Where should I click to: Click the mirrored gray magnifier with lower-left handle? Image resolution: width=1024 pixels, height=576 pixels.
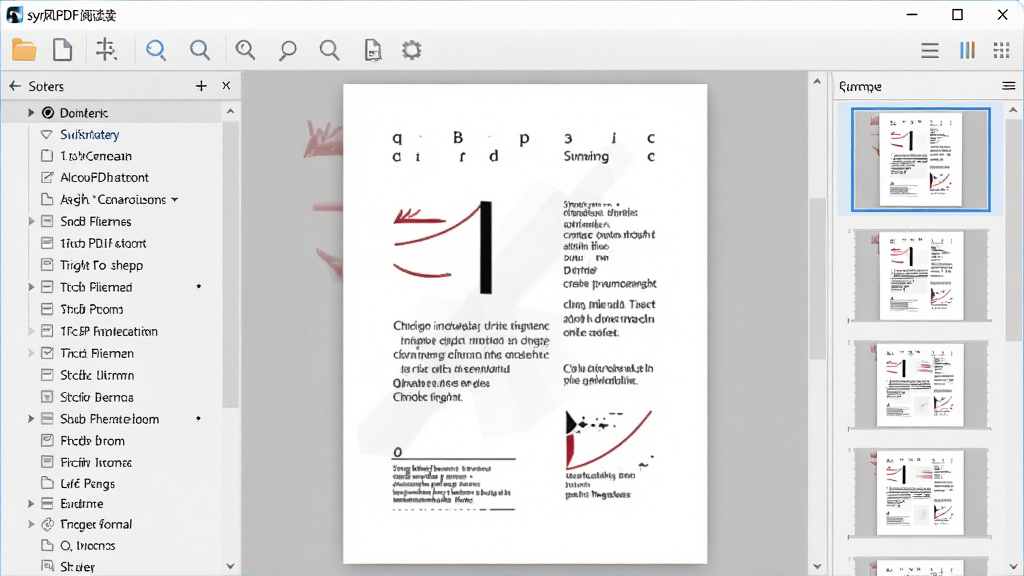point(287,50)
